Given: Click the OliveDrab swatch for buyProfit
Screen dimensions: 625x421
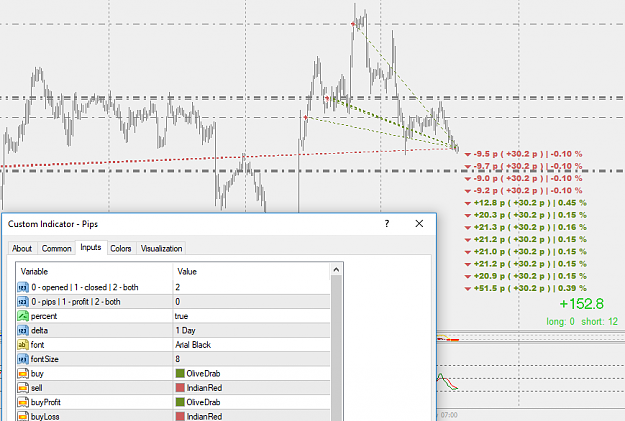Looking at the screenshot, I should pos(180,402).
